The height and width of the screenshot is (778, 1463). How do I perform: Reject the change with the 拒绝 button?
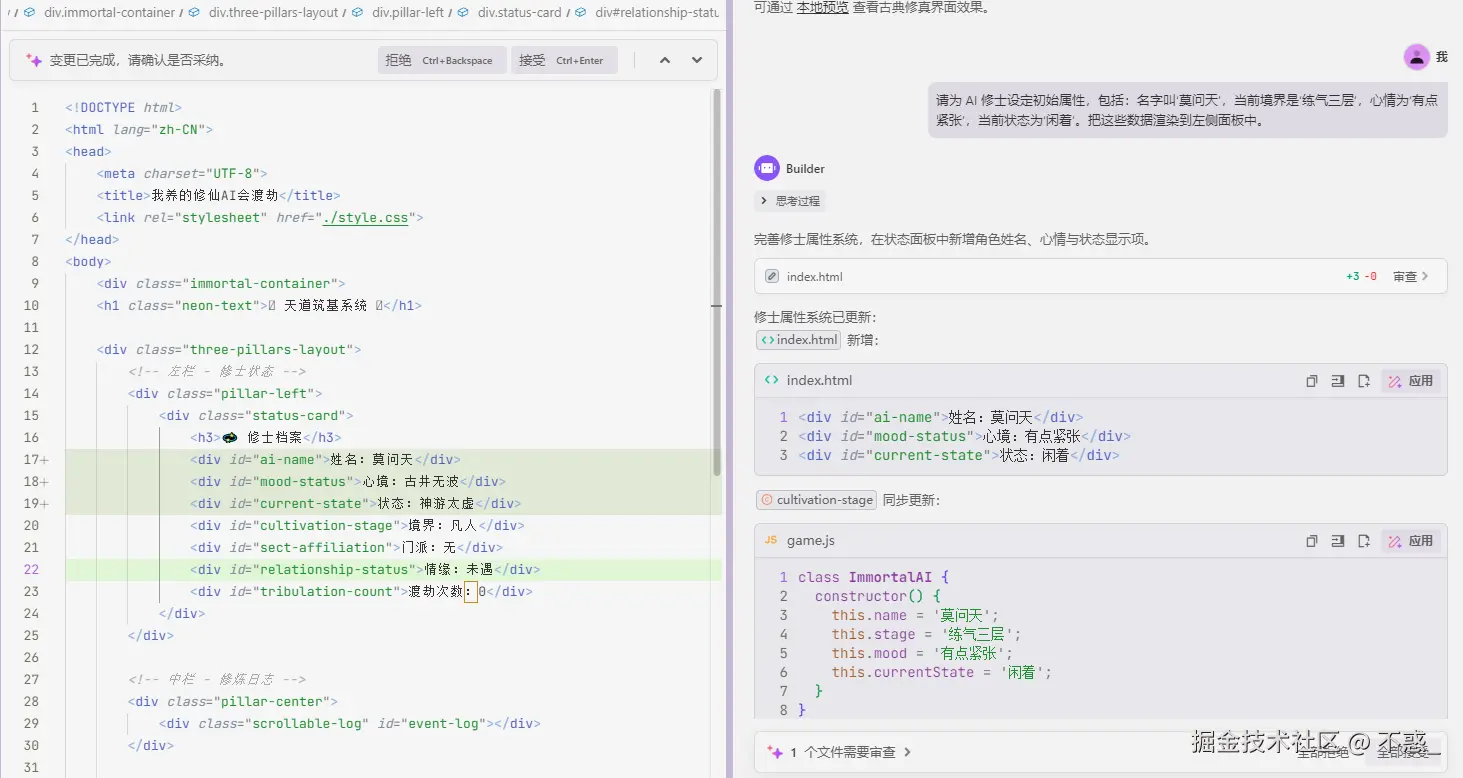pos(442,60)
